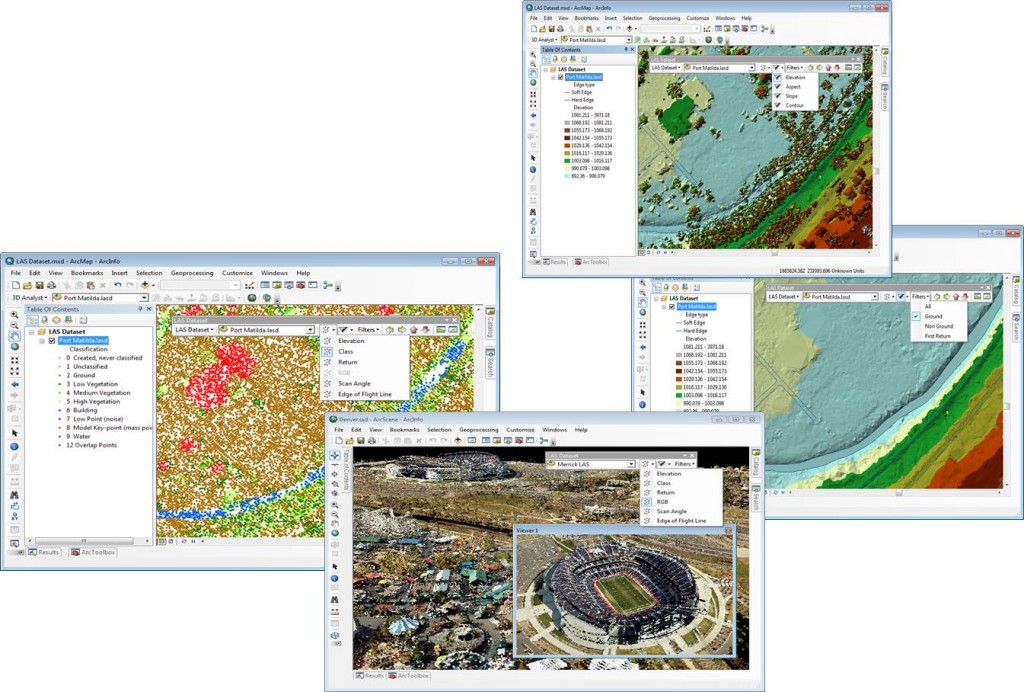
Task: Click Zoom In tool in top ArcMap window
Action: click(533, 55)
